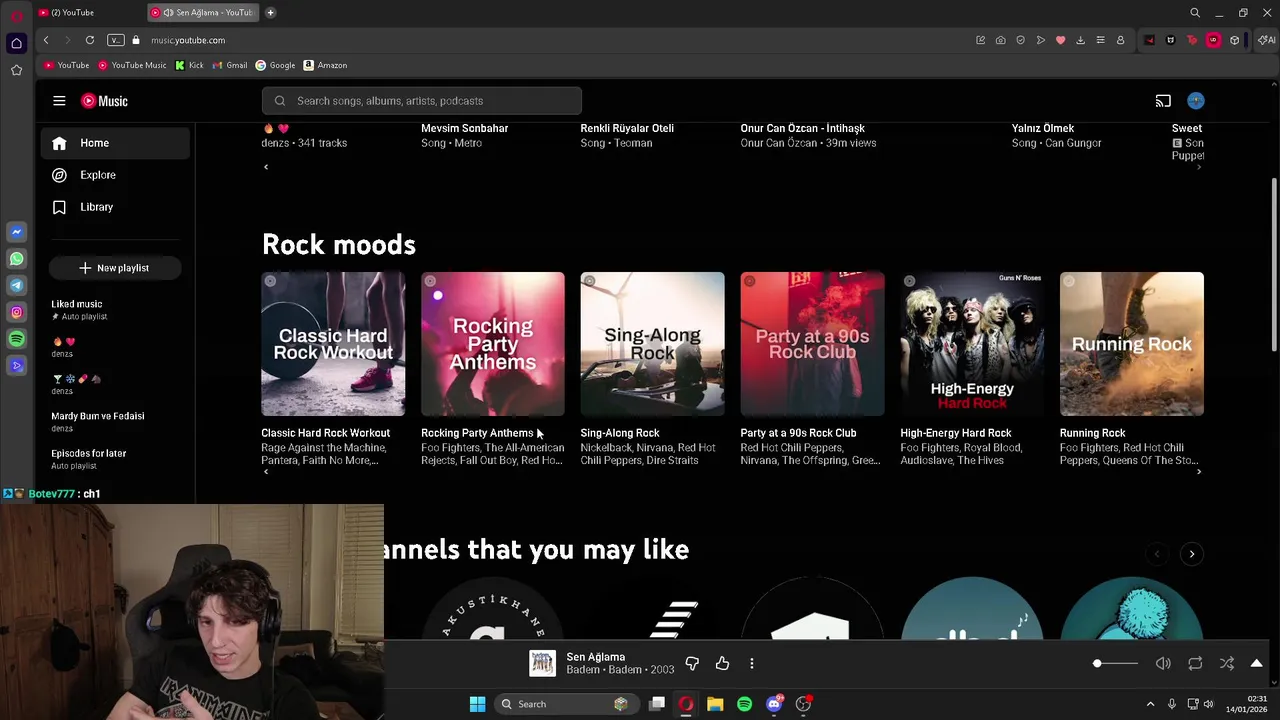Focus the Search songs, albums, artists field
Viewport: 1280px width, 720px height.
tap(422, 101)
